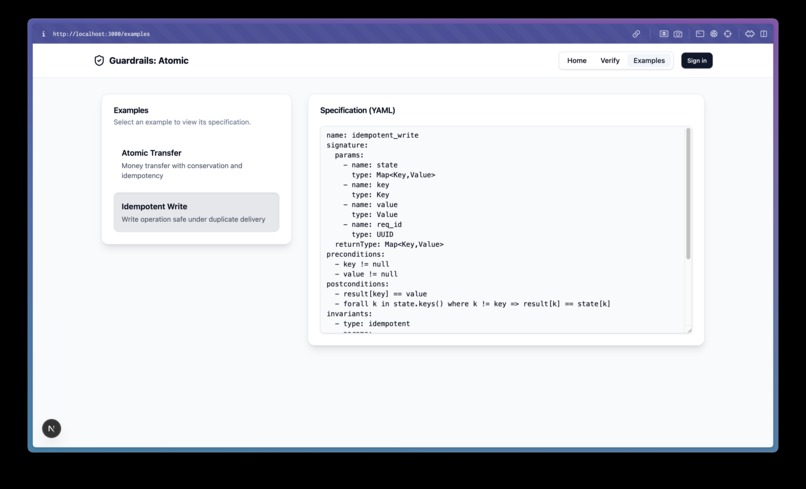Click the "Money transfer with conservation" description
The image size is (806, 489).
click(x=181, y=171)
